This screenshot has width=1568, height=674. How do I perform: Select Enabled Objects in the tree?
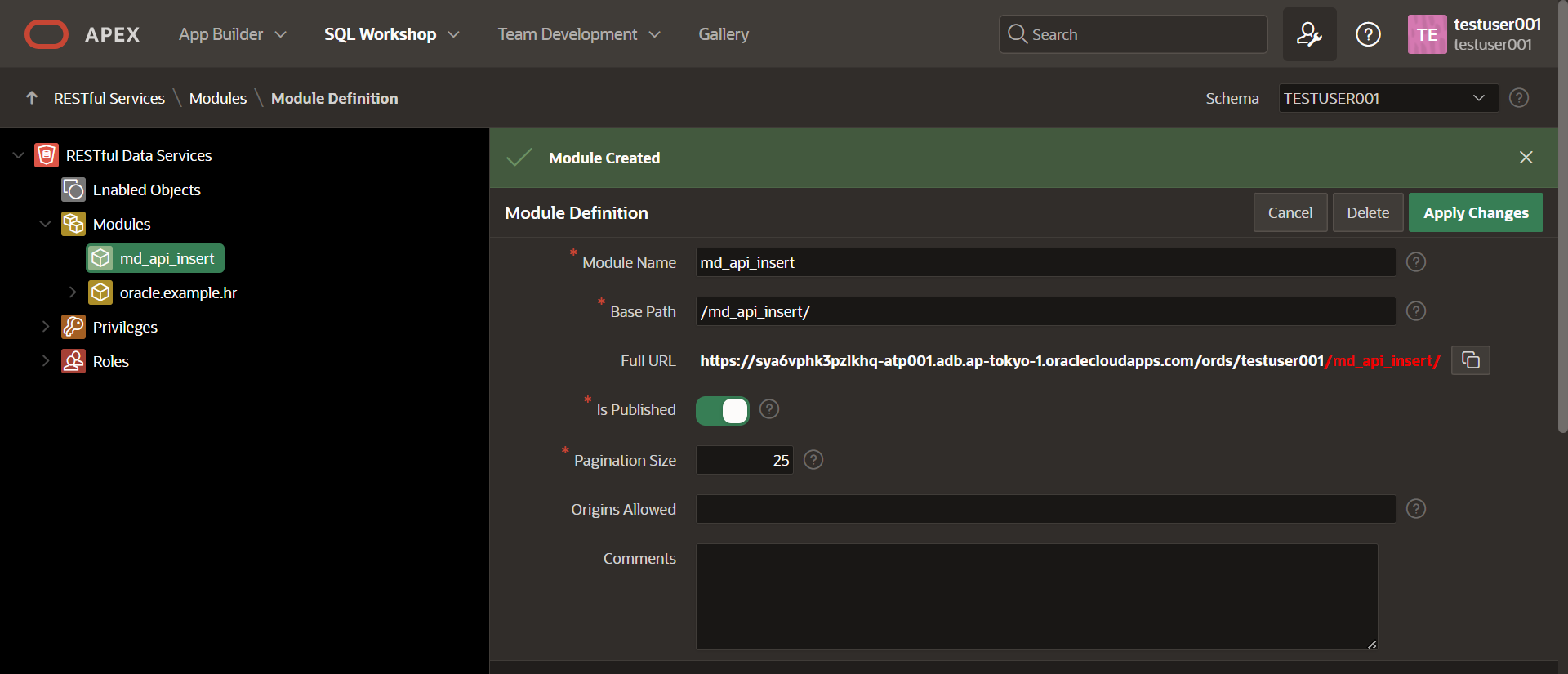pos(147,190)
